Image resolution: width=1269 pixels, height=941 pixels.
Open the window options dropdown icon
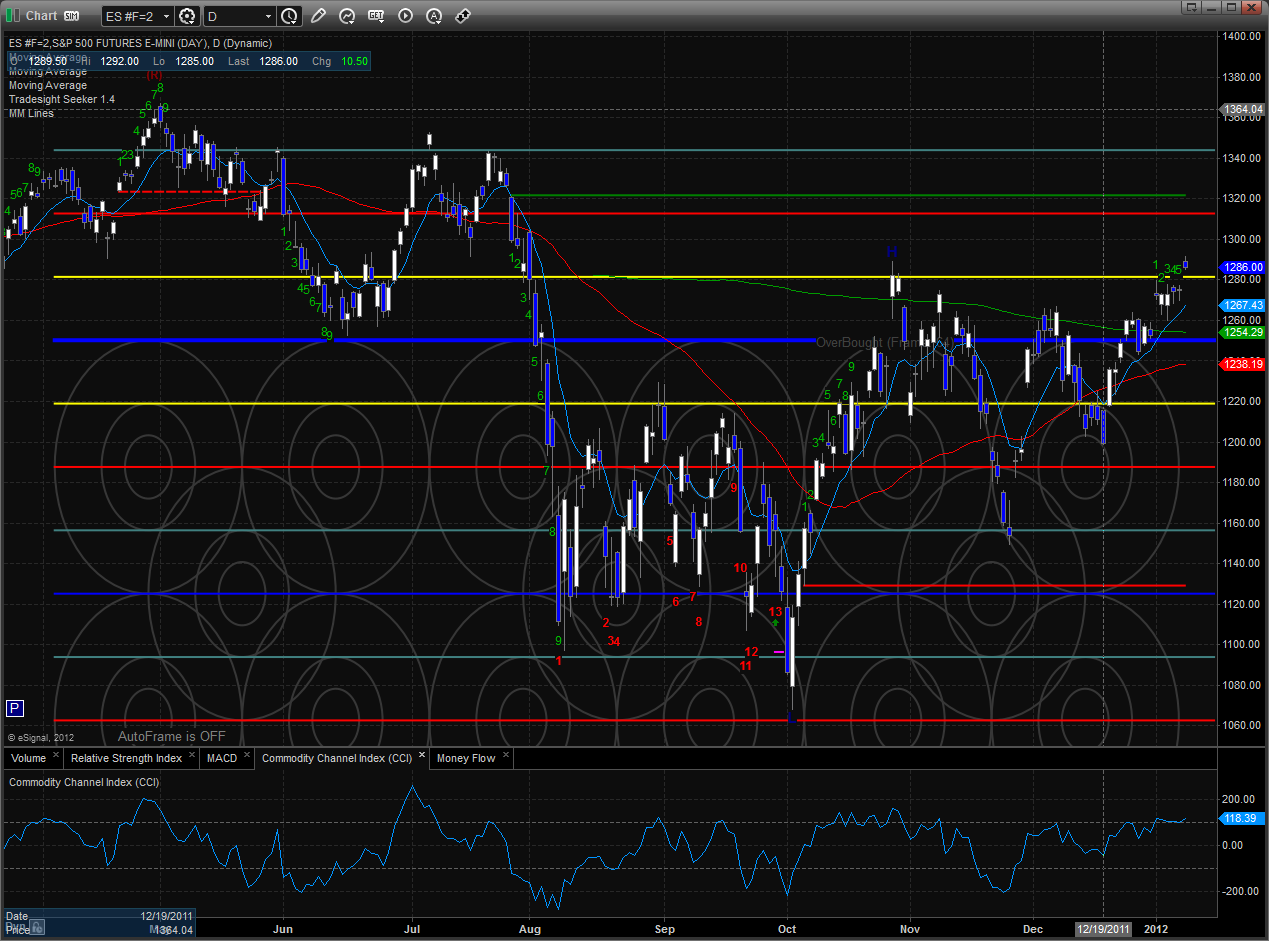click(x=1192, y=8)
